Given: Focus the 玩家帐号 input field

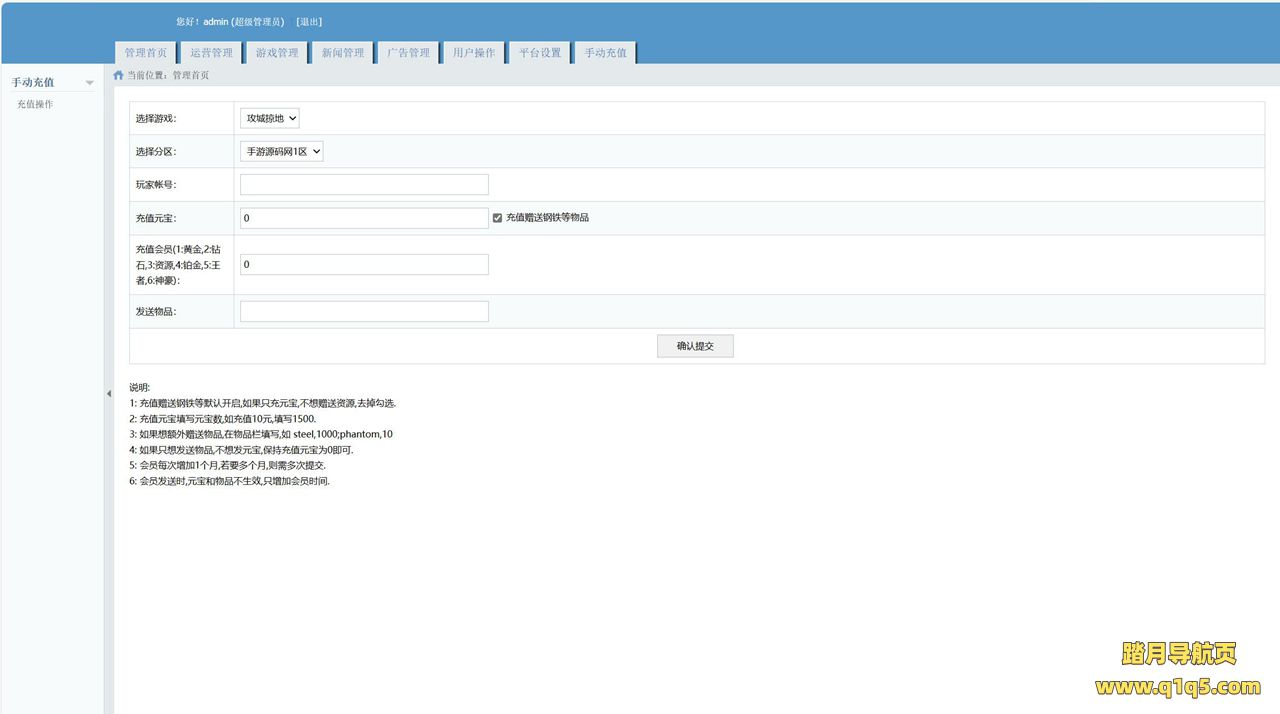Looking at the screenshot, I should (x=364, y=185).
